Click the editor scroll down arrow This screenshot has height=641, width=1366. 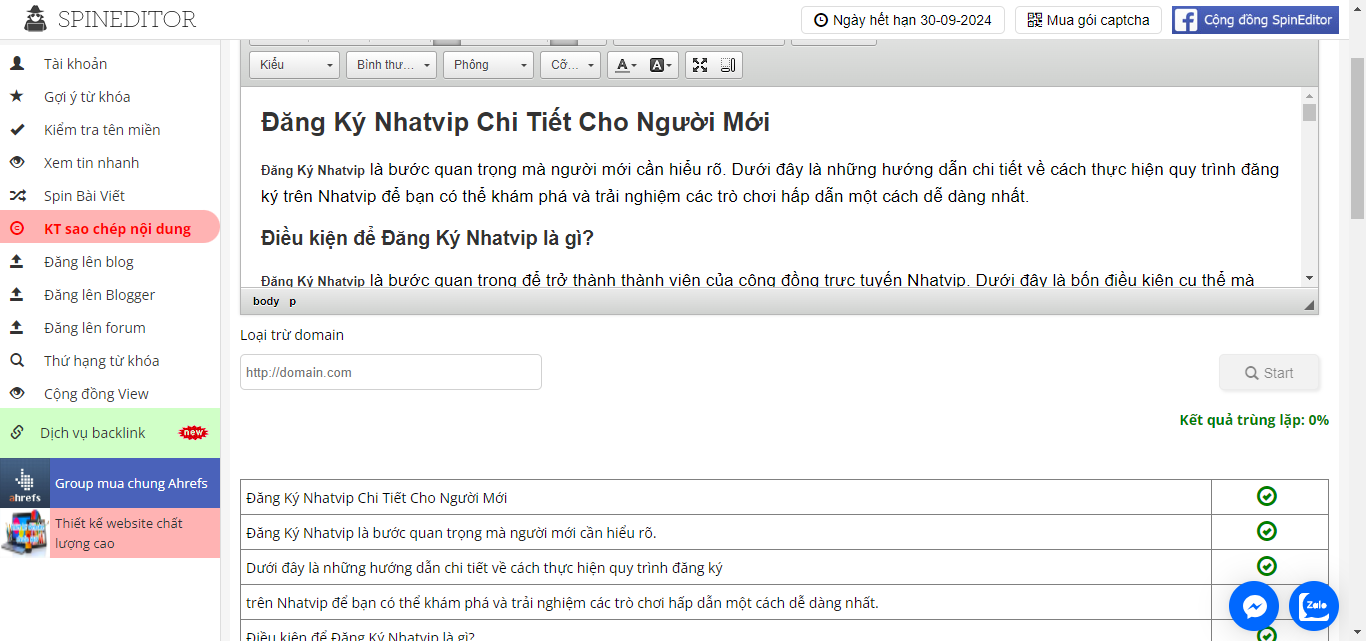(1309, 278)
